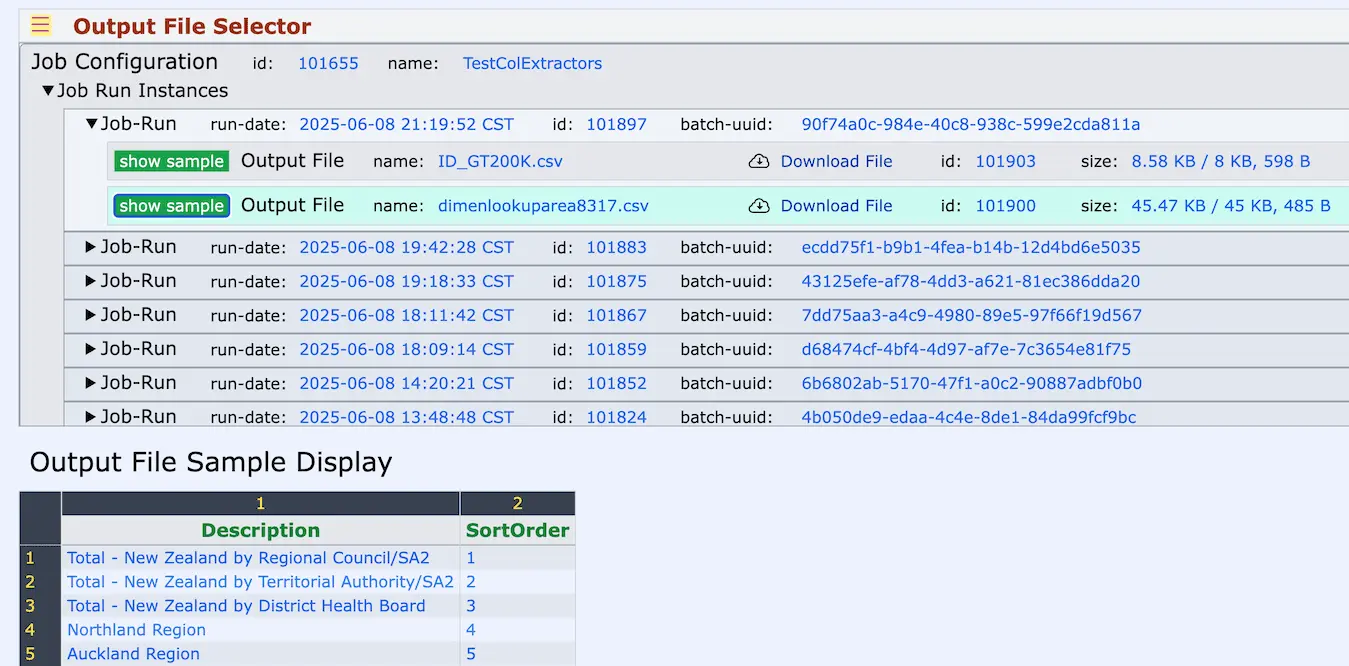Expand the Job-Run dated 2025-06-08 14:20:21
This screenshot has width=1349, height=666.
tap(92, 383)
